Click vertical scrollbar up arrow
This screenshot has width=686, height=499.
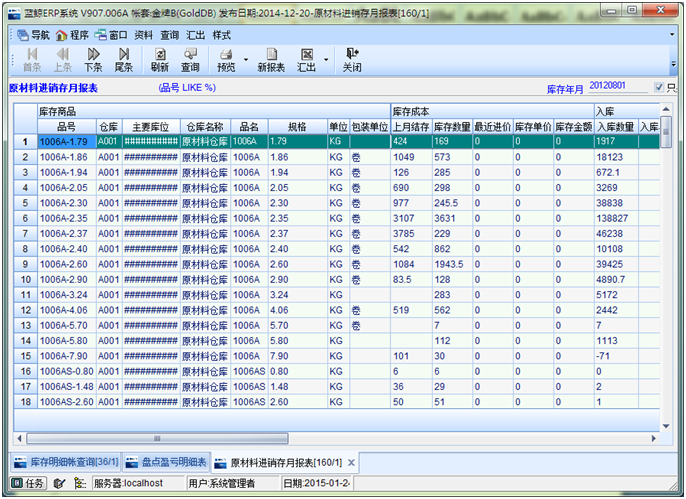666,109
